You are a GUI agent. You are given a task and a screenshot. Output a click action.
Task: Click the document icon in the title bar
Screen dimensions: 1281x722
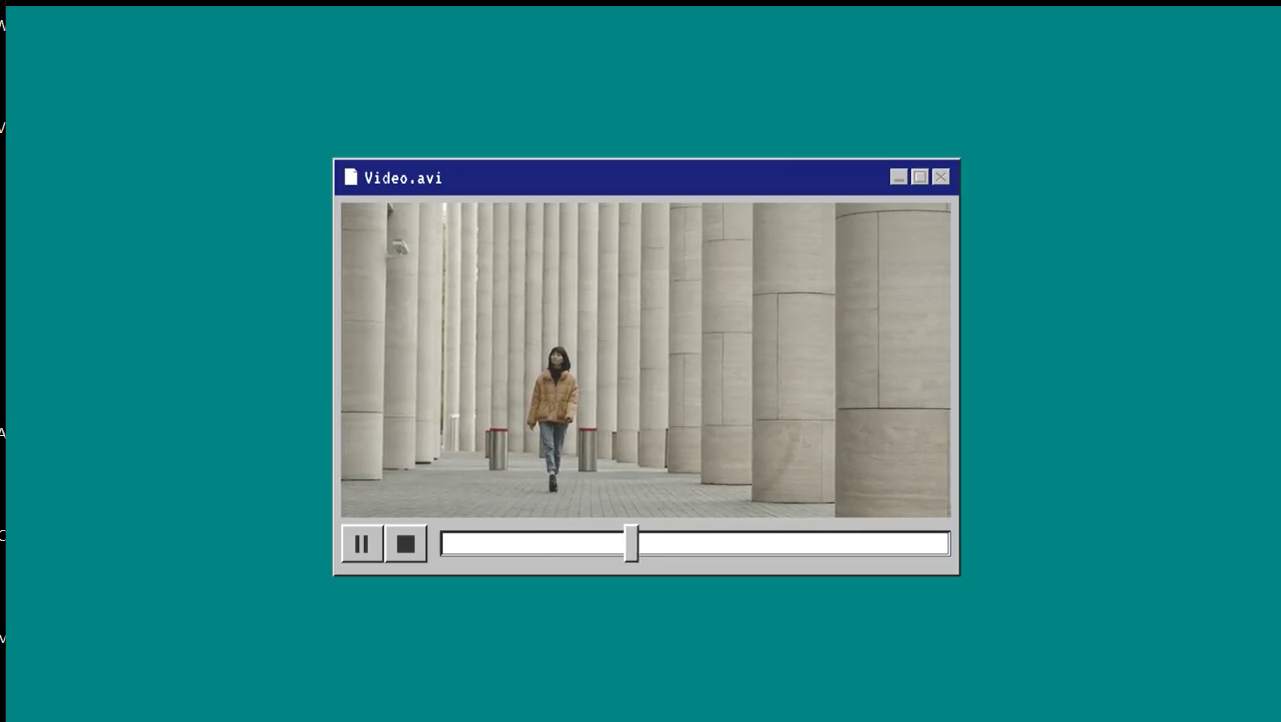(x=350, y=177)
